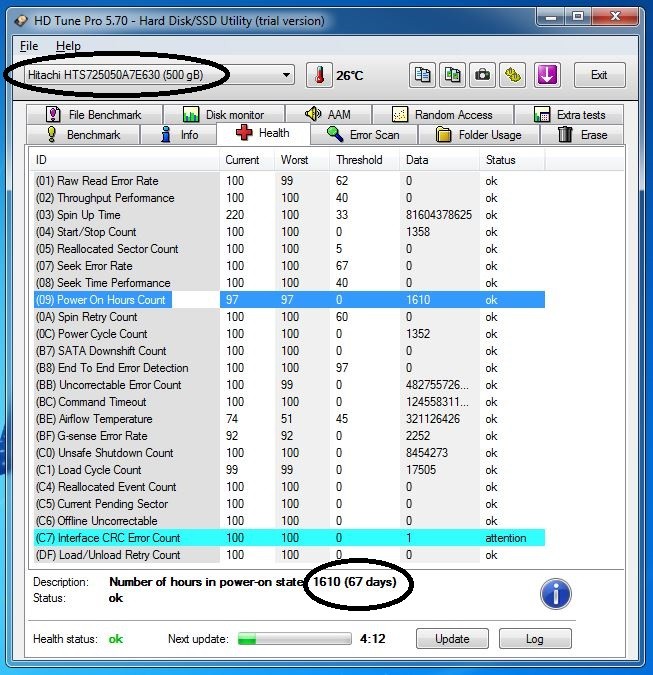Click the HD Tune Pro title bar icon
653x675 pixels.
click(21, 21)
